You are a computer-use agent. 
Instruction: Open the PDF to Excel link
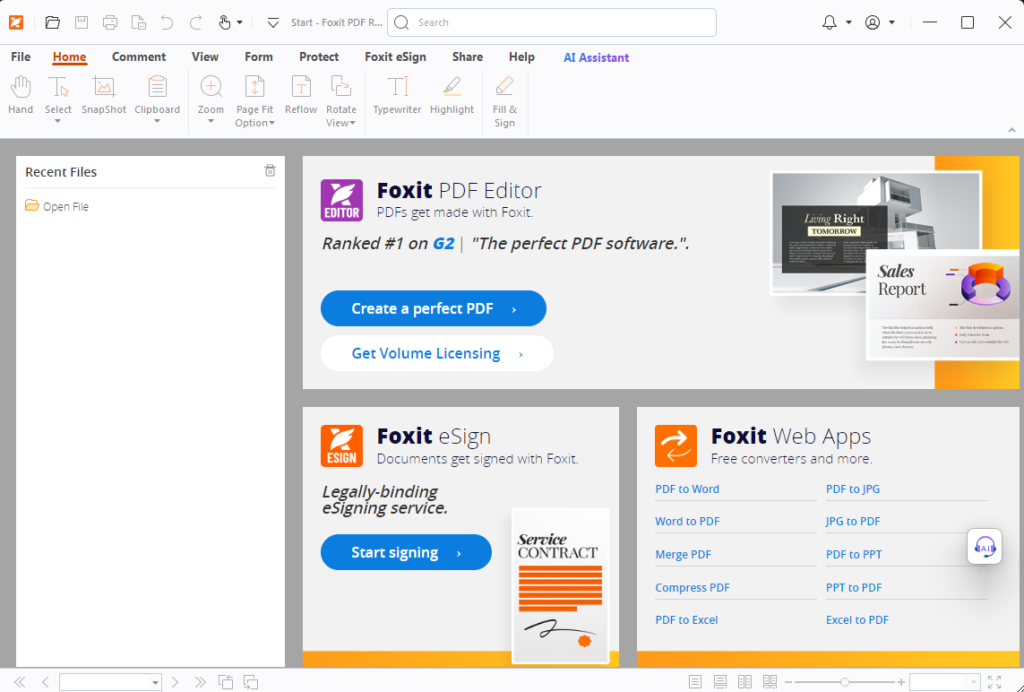click(686, 620)
